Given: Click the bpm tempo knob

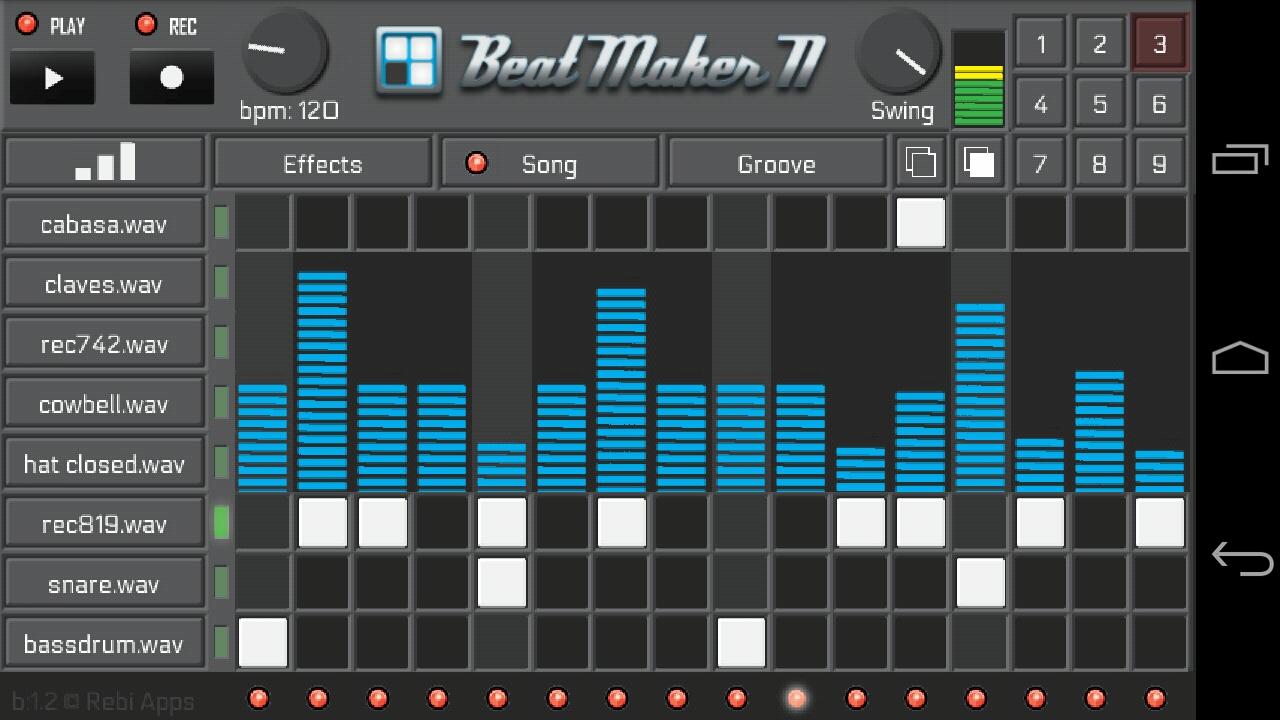Looking at the screenshot, I should 286,50.
